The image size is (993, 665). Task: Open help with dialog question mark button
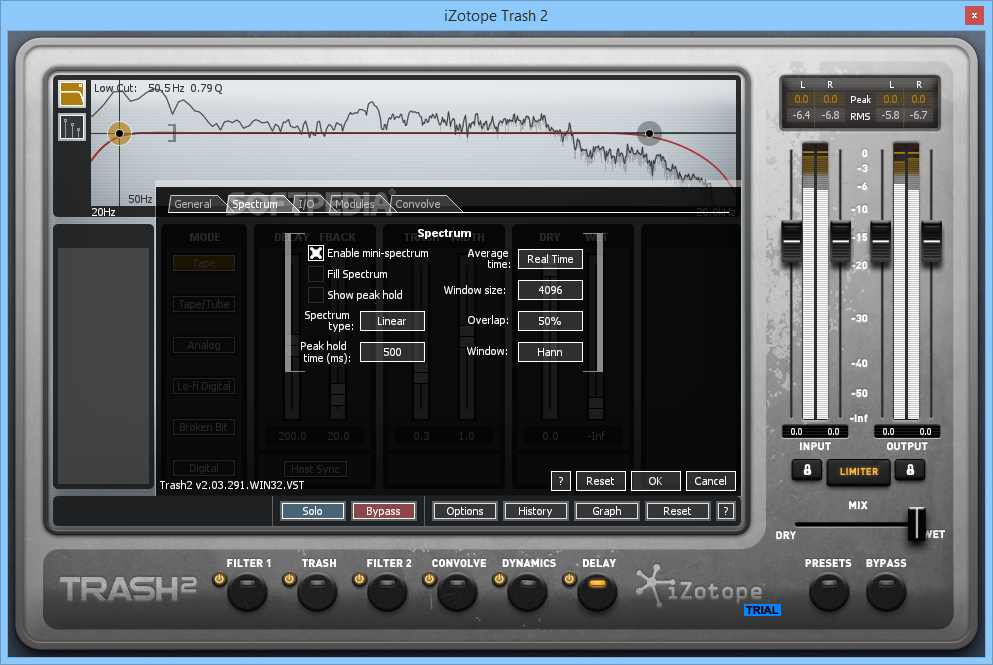(x=560, y=481)
